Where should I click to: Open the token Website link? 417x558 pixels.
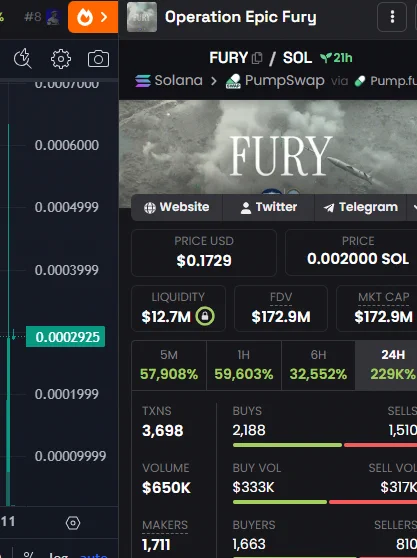(177, 207)
